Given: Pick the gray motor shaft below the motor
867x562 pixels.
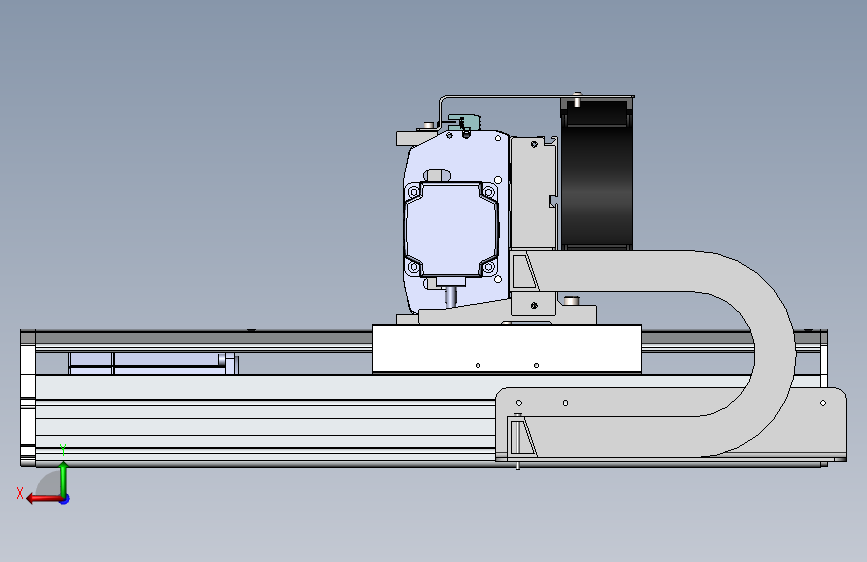Looking at the screenshot, I should tap(451, 297).
